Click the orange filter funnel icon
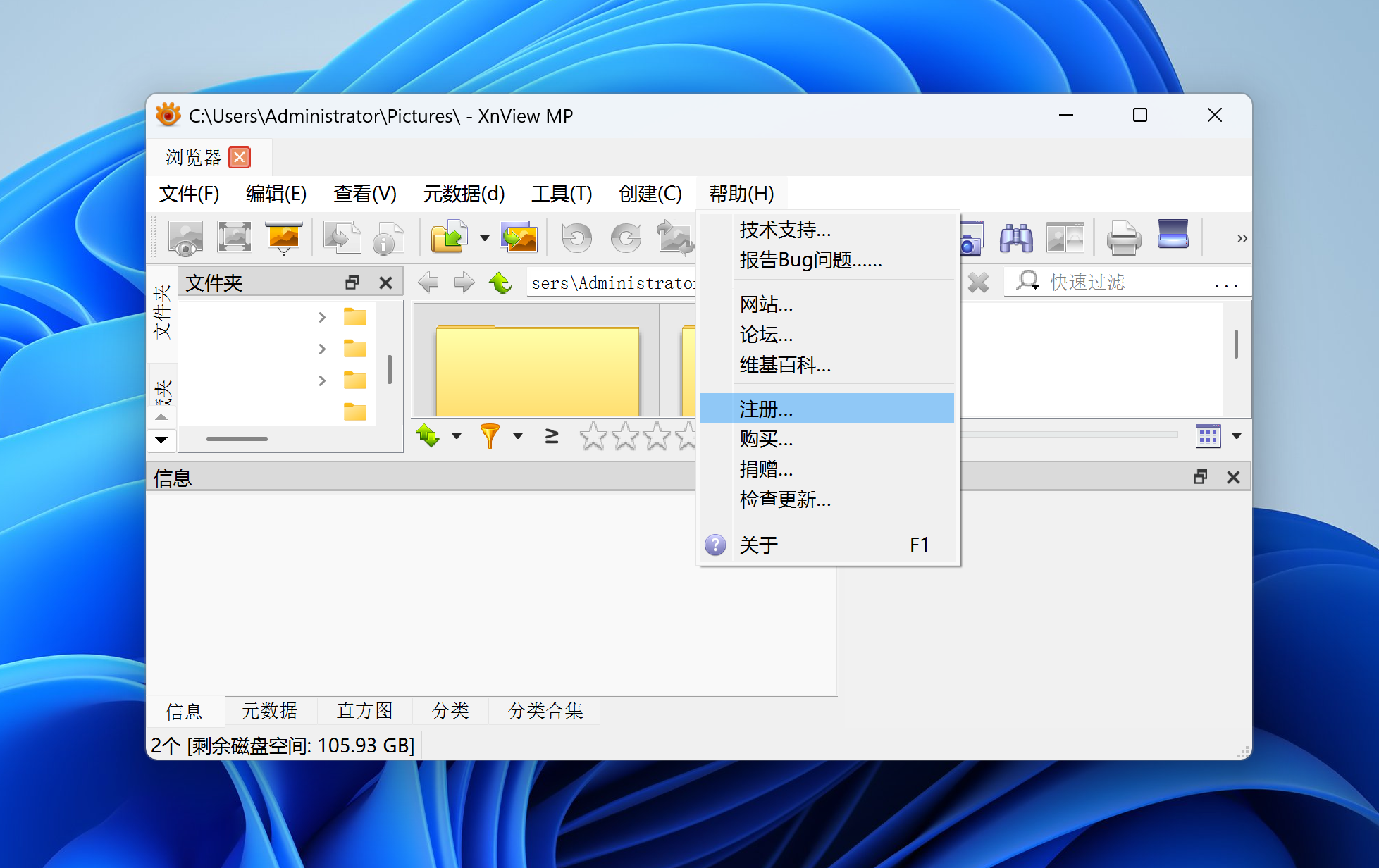This screenshot has height=868, width=1379. [x=489, y=436]
